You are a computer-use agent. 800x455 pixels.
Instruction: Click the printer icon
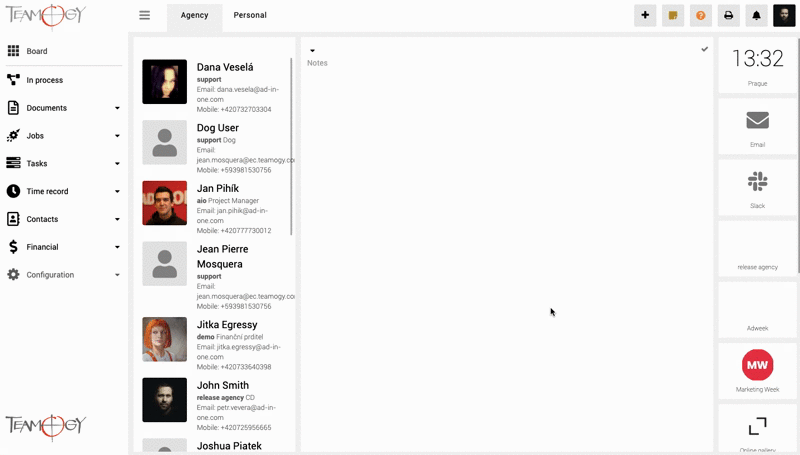pos(729,15)
